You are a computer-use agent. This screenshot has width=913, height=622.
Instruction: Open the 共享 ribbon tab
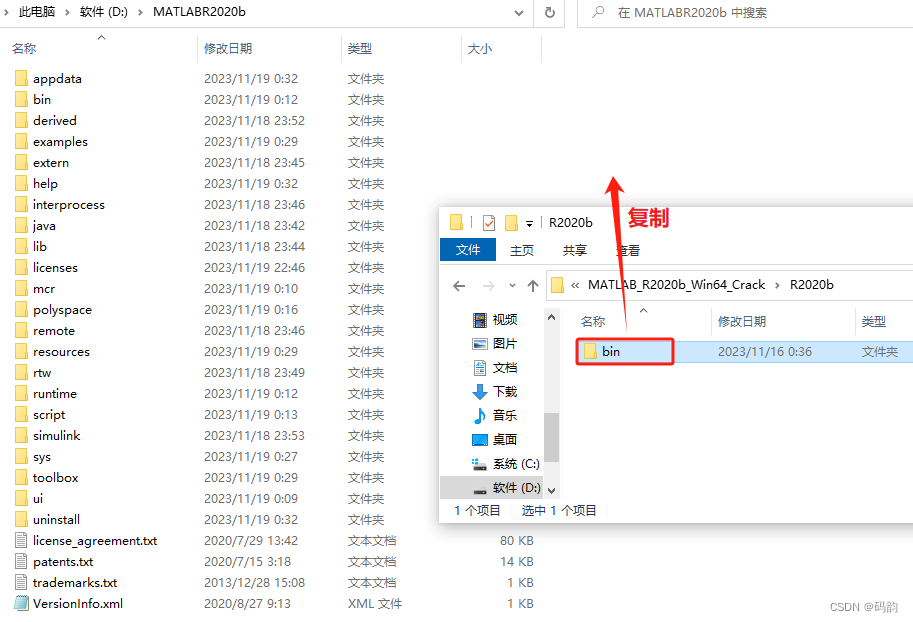tap(573, 250)
